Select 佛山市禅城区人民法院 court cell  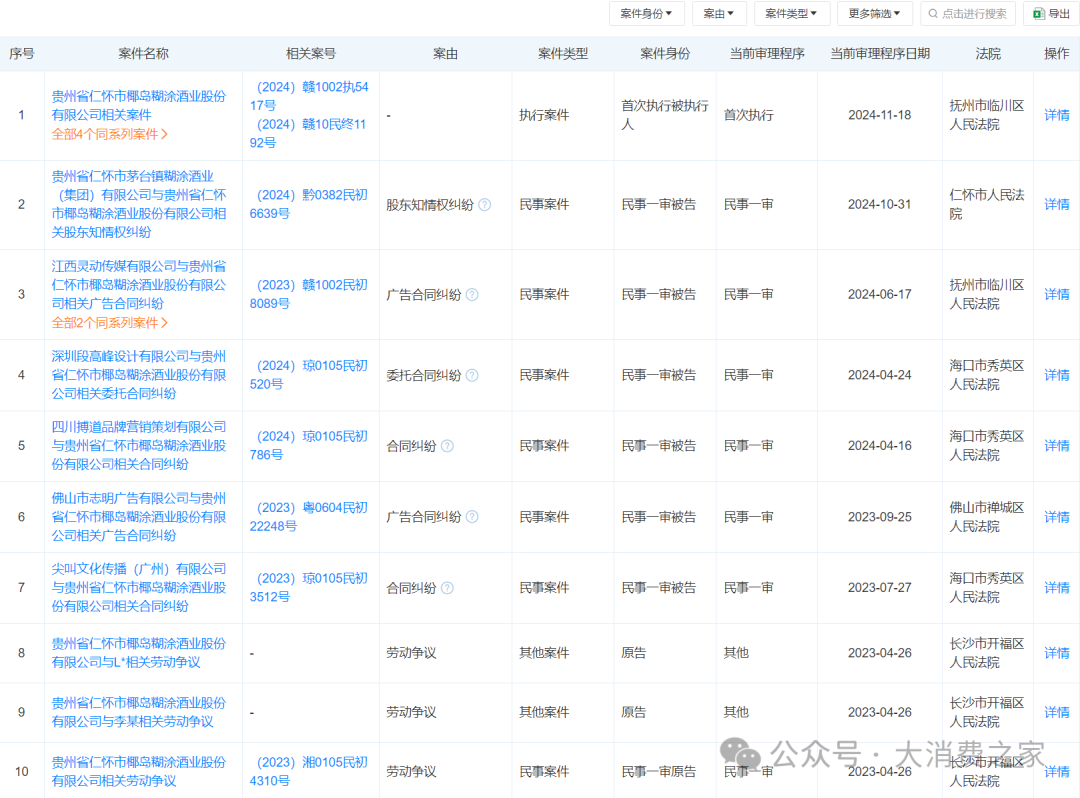click(x=987, y=517)
